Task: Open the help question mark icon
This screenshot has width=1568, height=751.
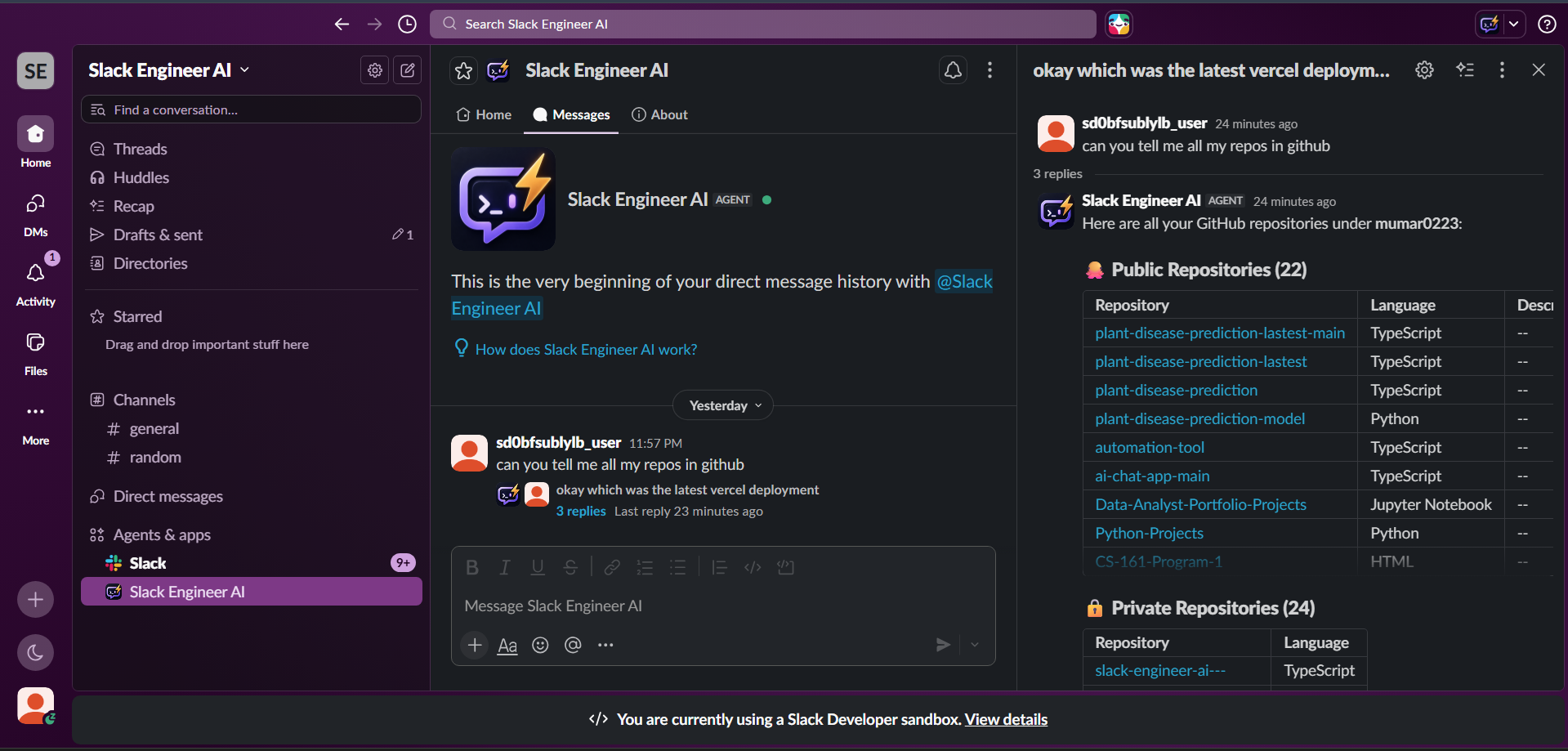Action: [1547, 25]
